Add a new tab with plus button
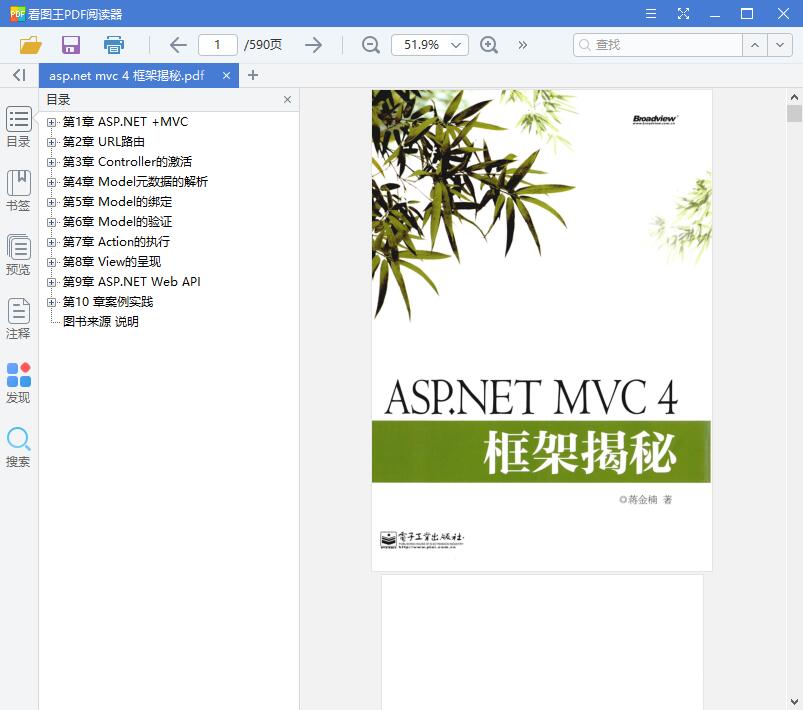Image resolution: width=803 pixels, height=710 pixels. [252, 75]
